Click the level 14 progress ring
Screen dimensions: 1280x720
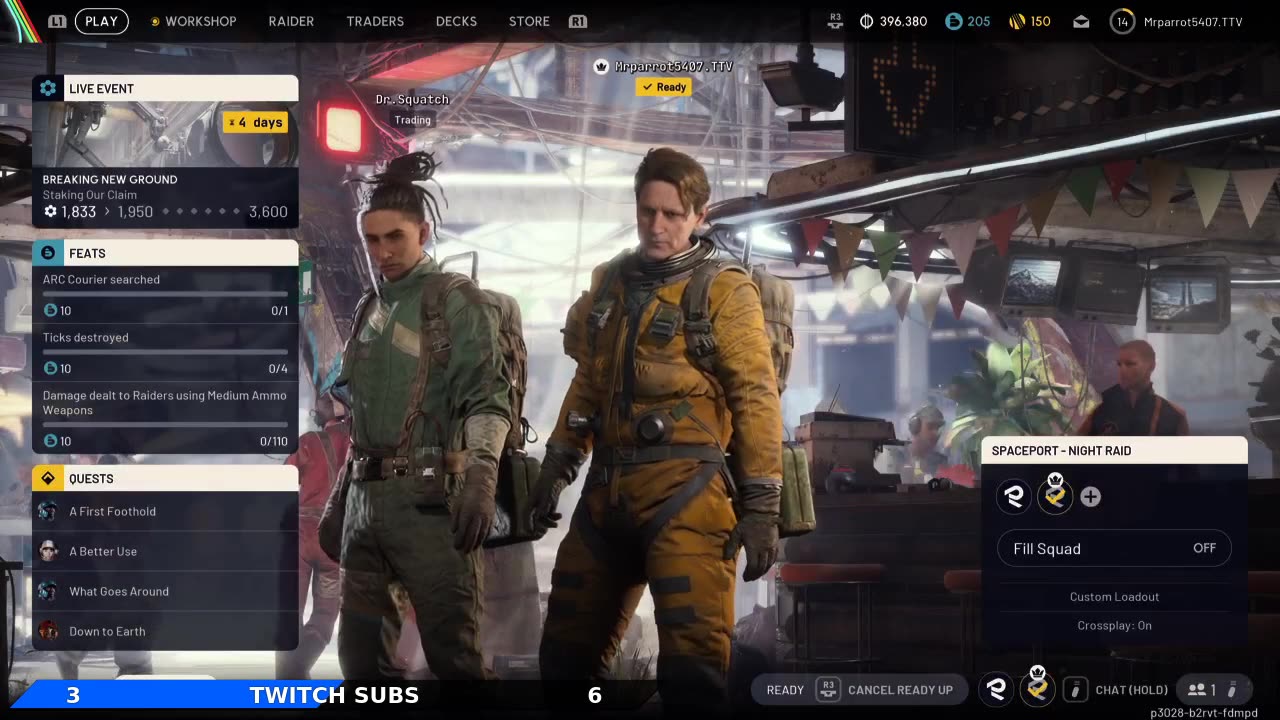click(x=1123, y=21)
